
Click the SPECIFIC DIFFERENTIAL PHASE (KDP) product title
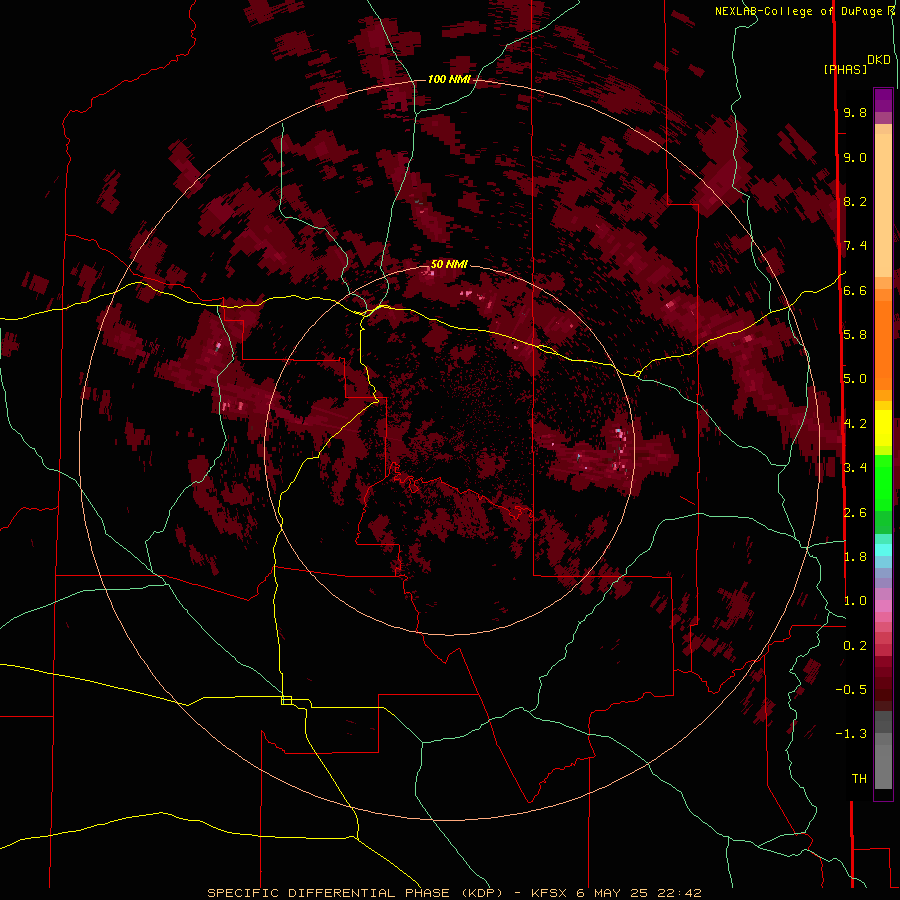tap(355, 893)
